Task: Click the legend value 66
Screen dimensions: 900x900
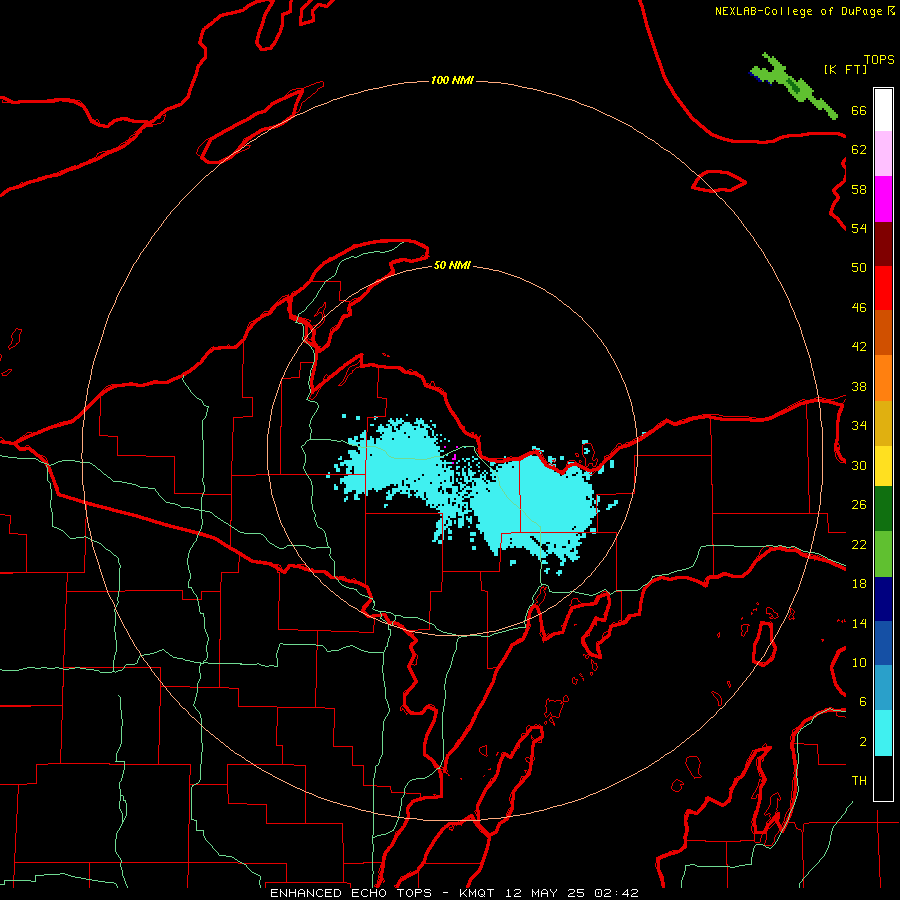Action: click(859, 110)
